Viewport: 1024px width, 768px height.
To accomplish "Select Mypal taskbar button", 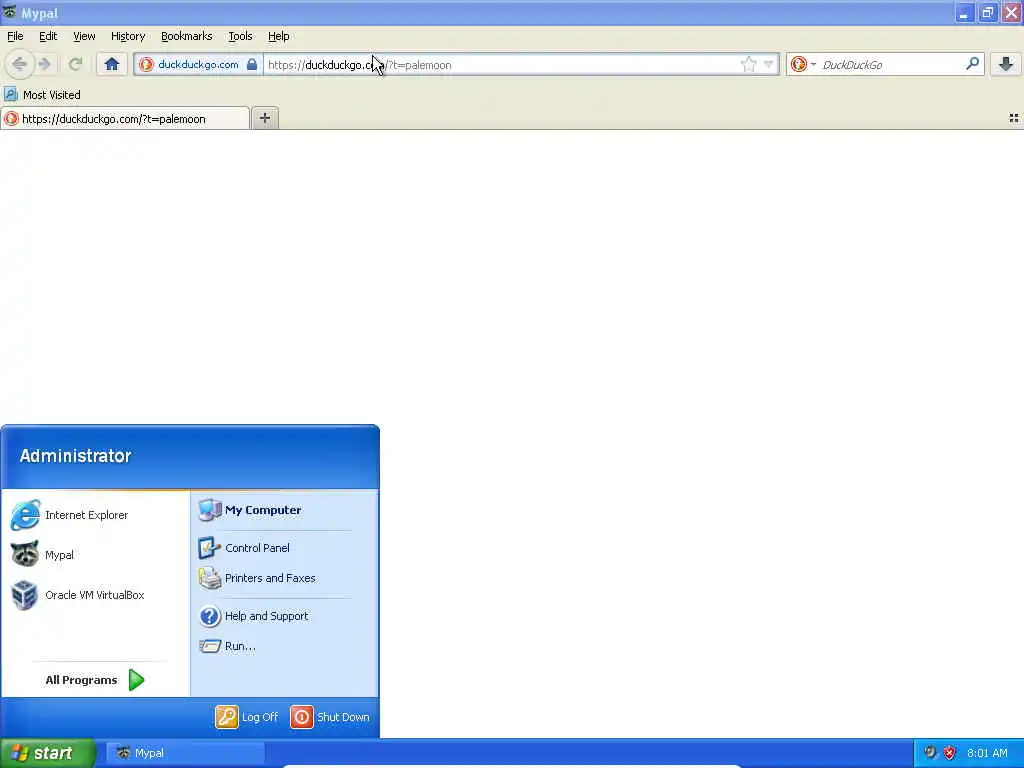I will (x=185, y=753).
